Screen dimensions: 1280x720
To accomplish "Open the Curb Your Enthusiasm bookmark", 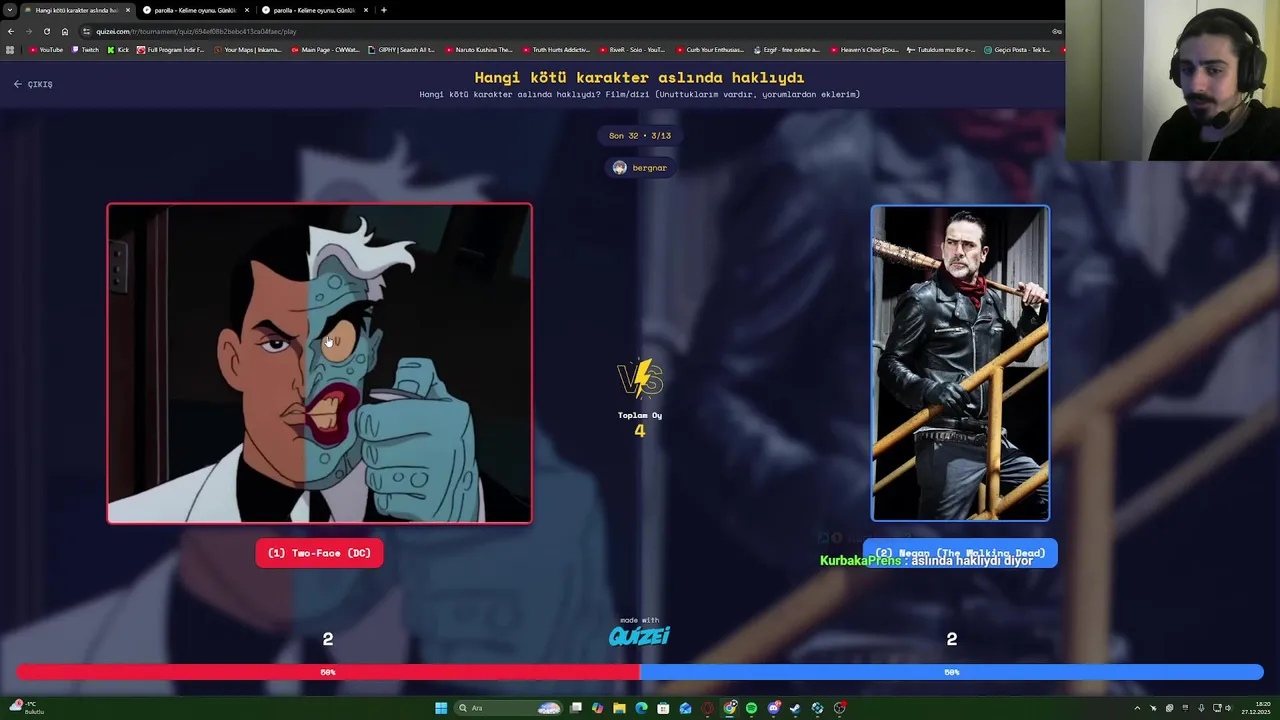I will [709, 50].
